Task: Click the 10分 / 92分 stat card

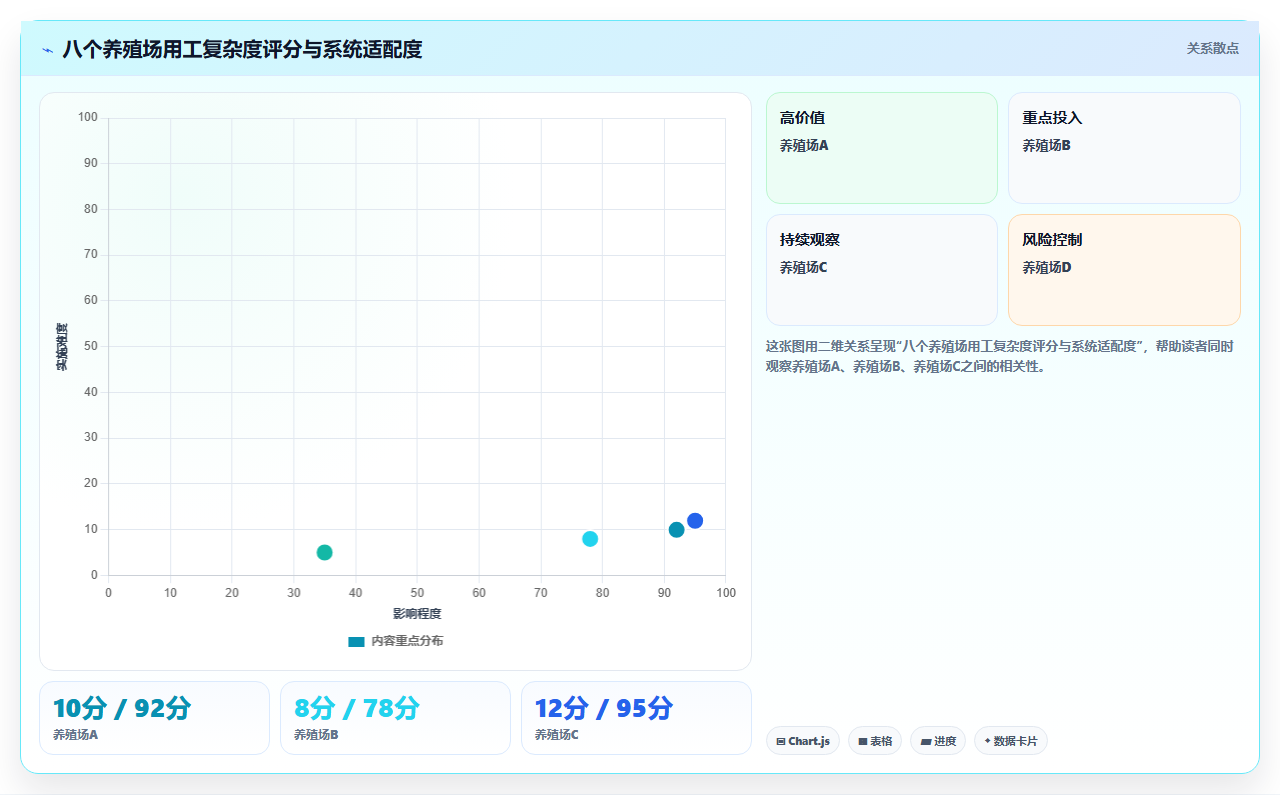Action: click(x=154, y=718)
